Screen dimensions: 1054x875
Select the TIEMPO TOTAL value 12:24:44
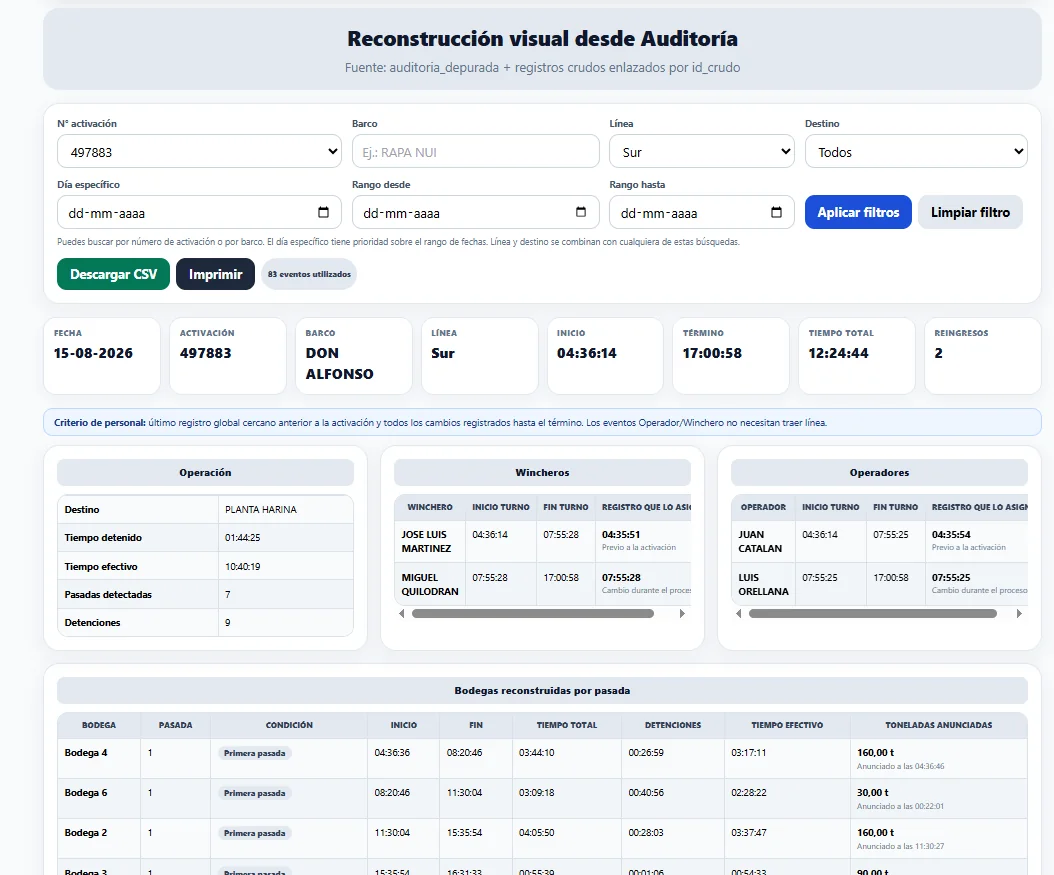pos(838,353)
